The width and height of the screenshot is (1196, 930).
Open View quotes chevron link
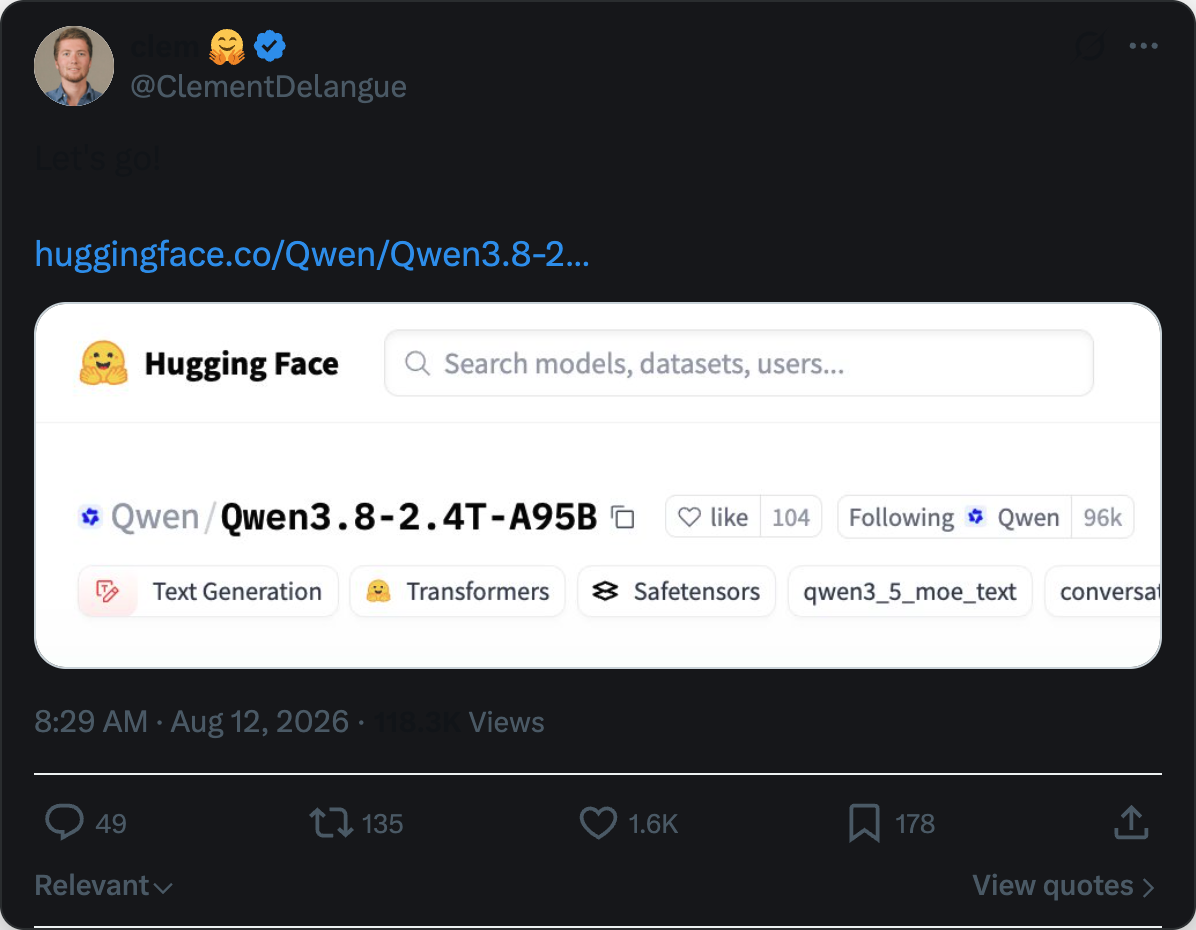[1063, 886]
